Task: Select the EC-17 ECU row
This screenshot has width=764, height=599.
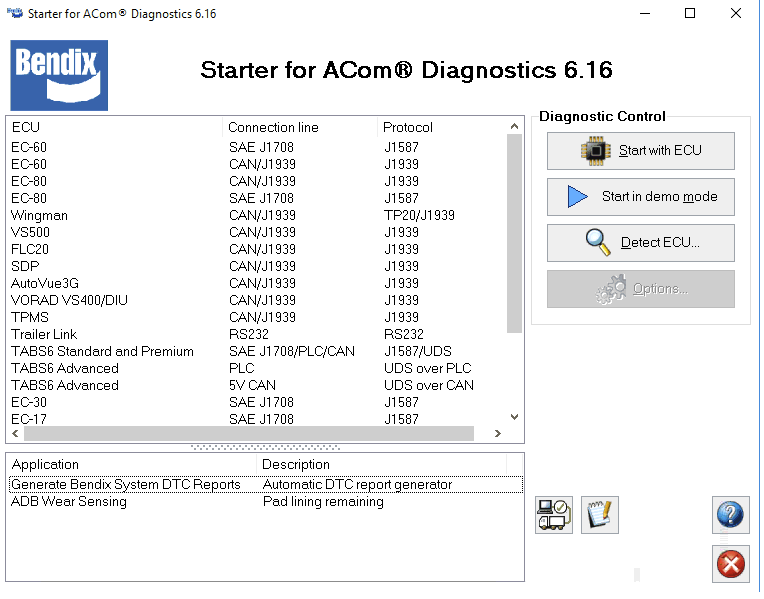Action: tap(257, 419)
